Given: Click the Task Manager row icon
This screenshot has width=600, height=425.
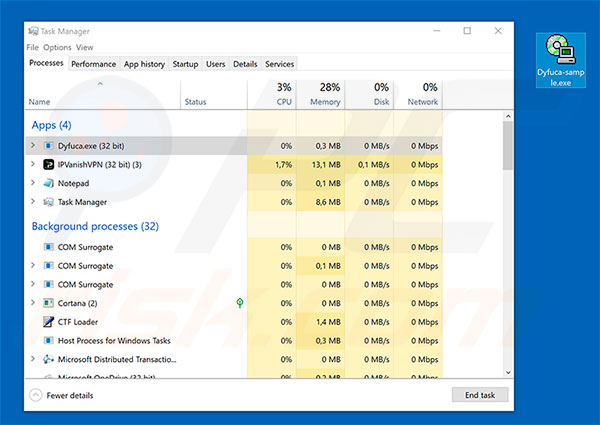Looking at the screenshot, I should tap(49, 202).
